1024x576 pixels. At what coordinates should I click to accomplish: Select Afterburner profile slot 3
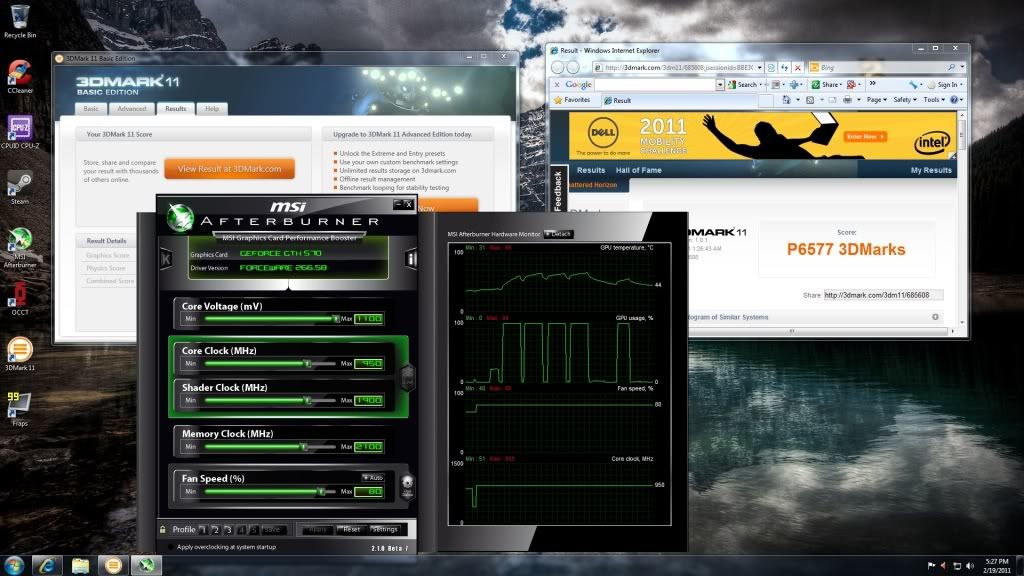229,530
